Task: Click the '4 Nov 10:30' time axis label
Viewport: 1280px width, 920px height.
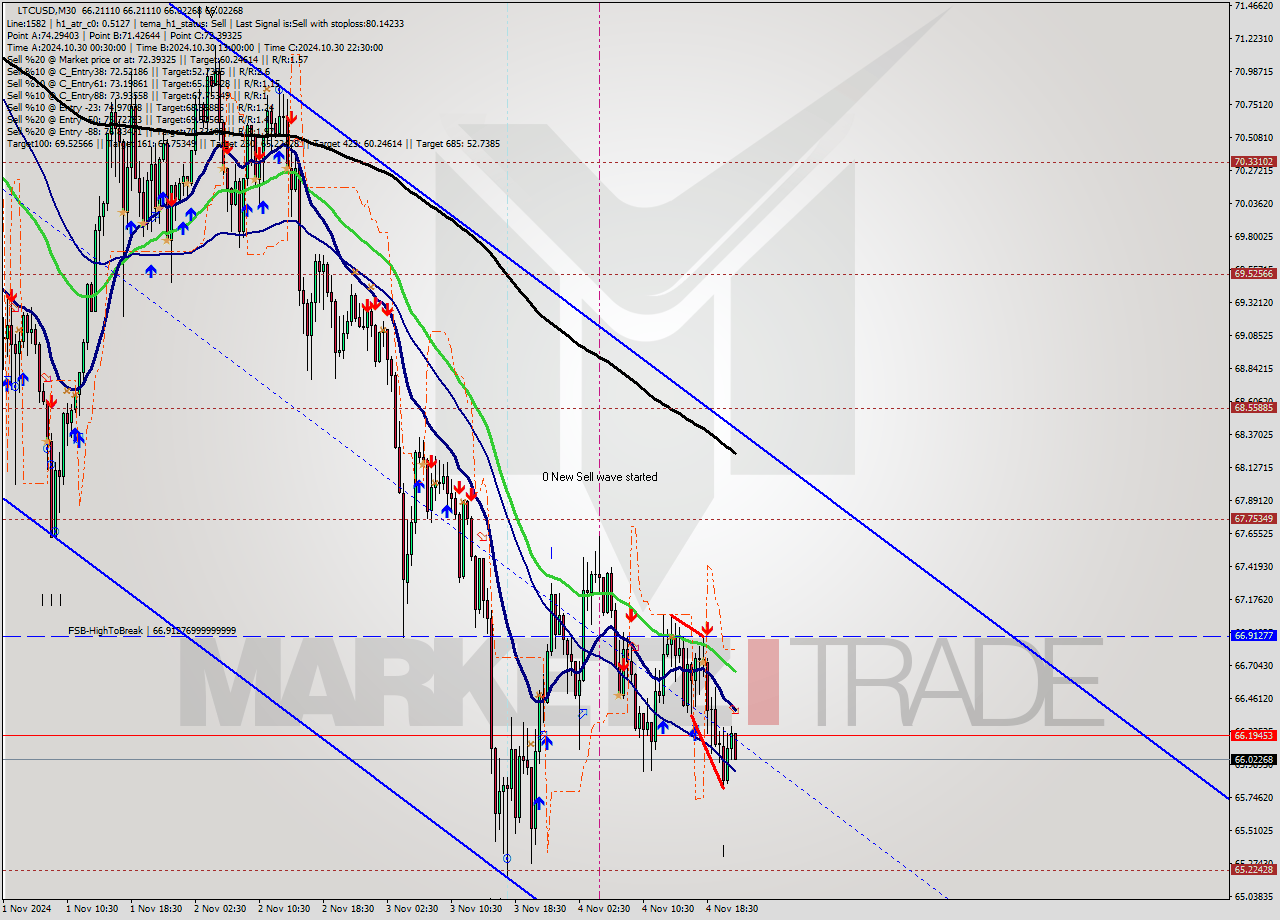Action: tap(668, 909)
